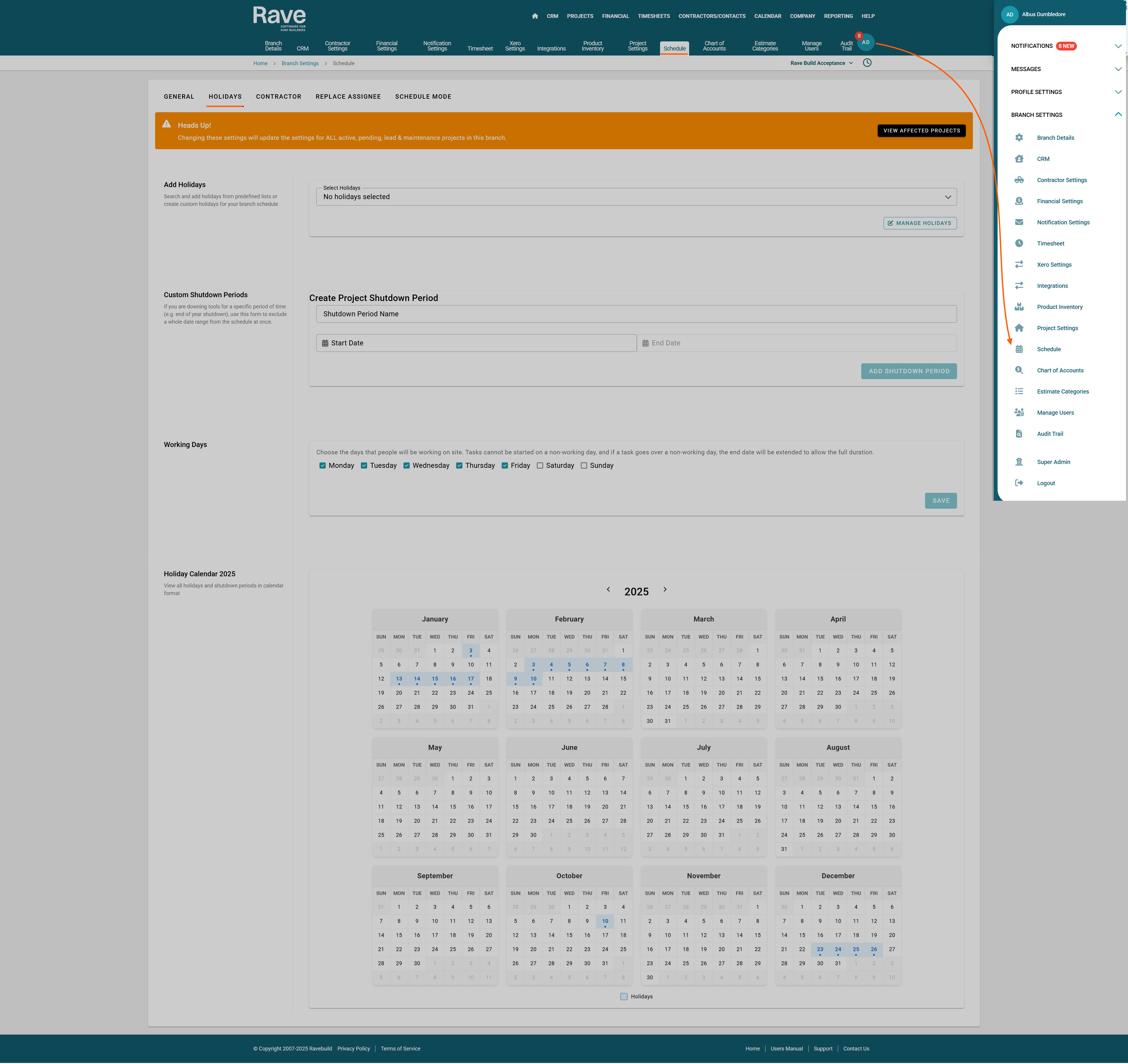
Task: Collapse the Branch Settings section
Action: (x=1118, y=115)
